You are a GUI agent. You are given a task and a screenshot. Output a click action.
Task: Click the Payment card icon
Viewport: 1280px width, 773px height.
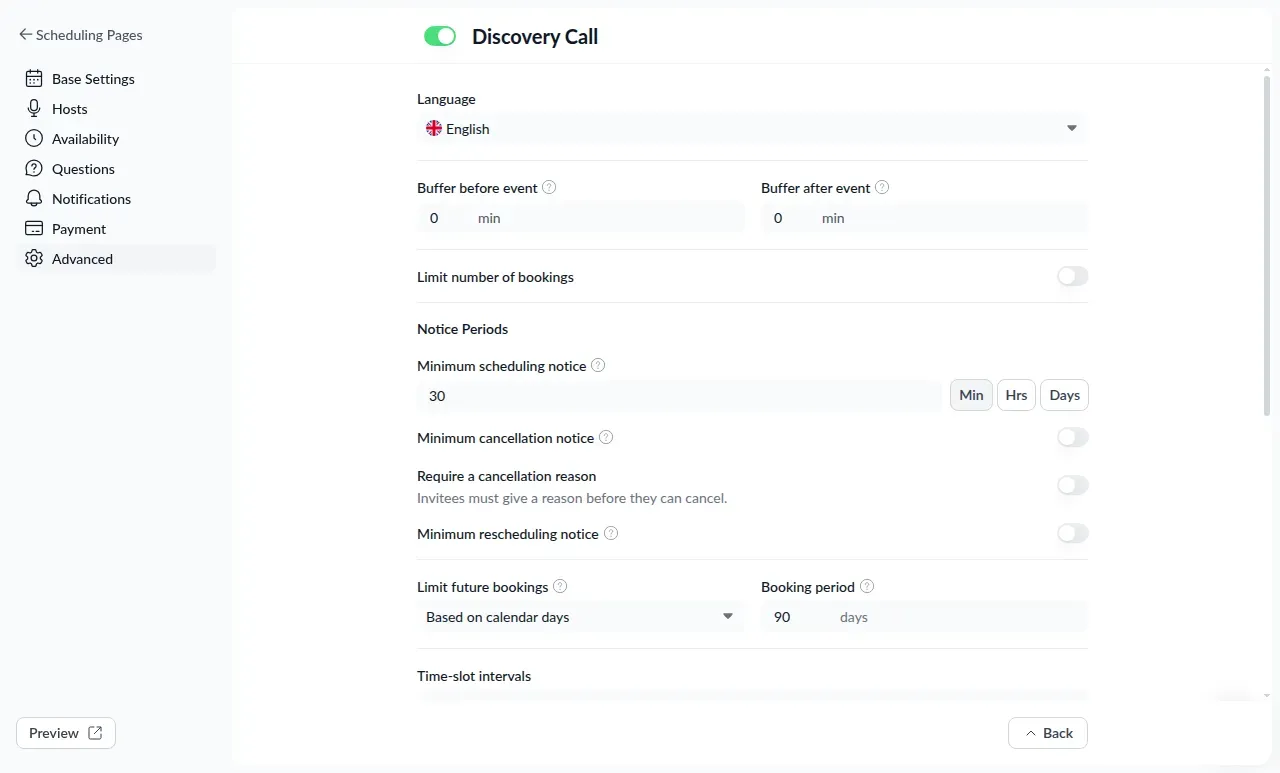point(34,229)
